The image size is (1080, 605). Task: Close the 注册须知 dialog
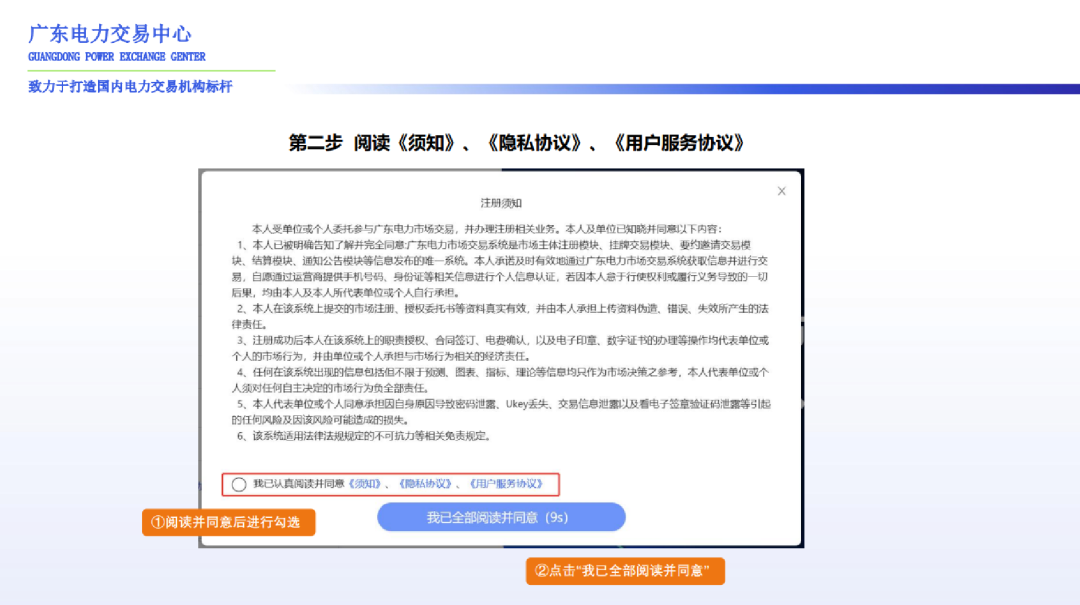click(781, 191)
